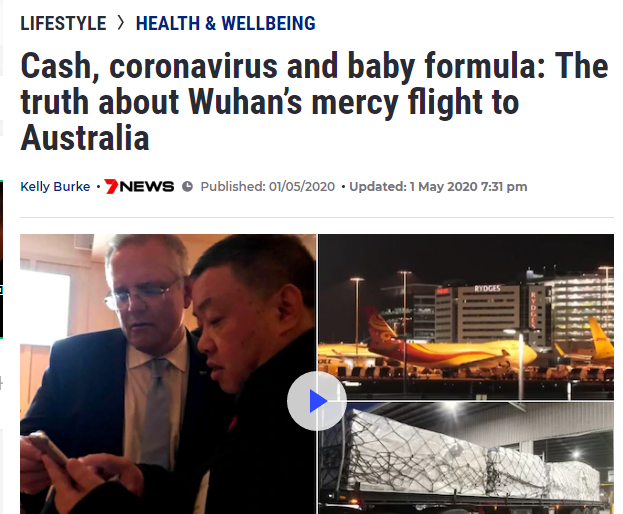Click the red 7 in the 7NEWS logo
623x514 pixels.
112,186
